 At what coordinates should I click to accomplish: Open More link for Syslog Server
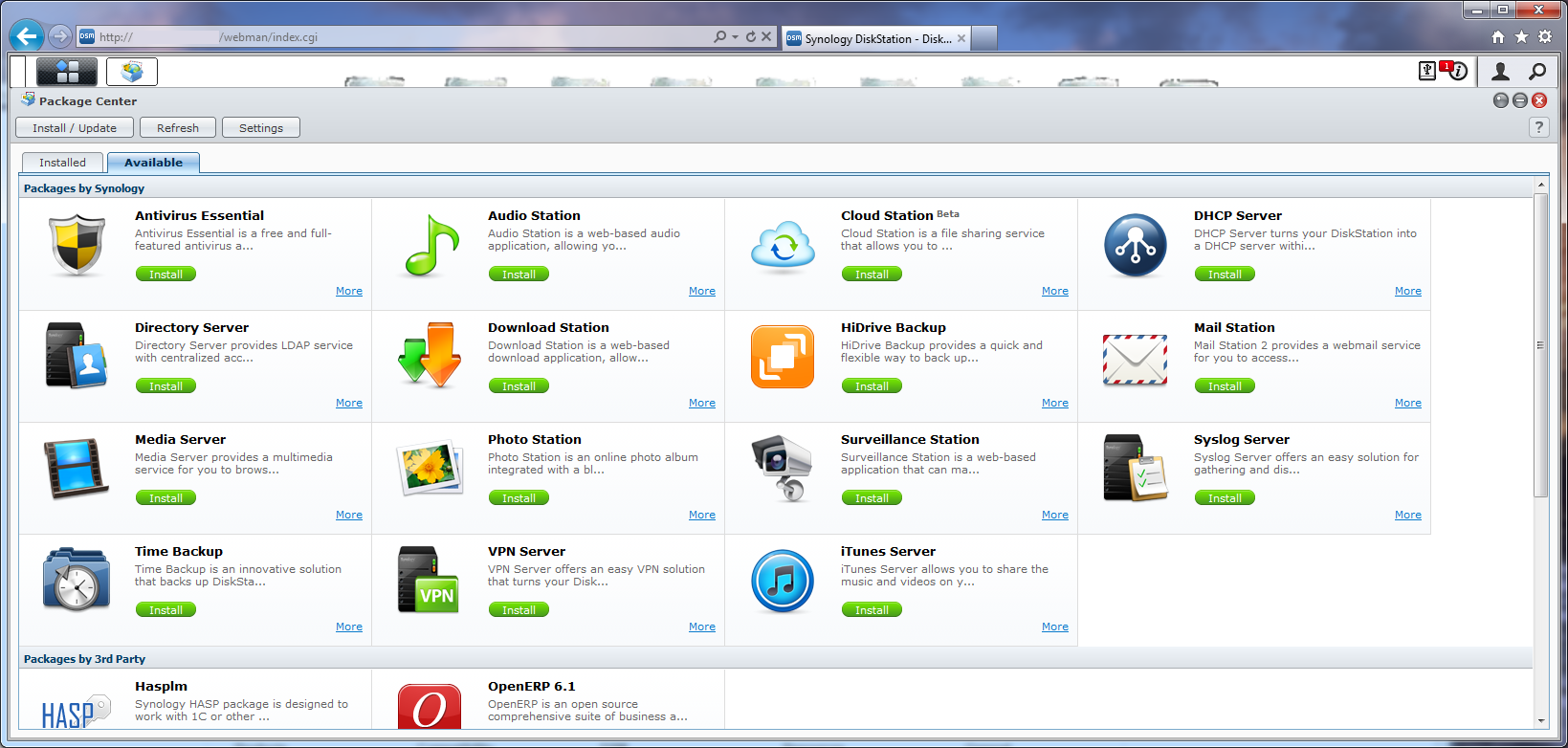[1408, 515]
